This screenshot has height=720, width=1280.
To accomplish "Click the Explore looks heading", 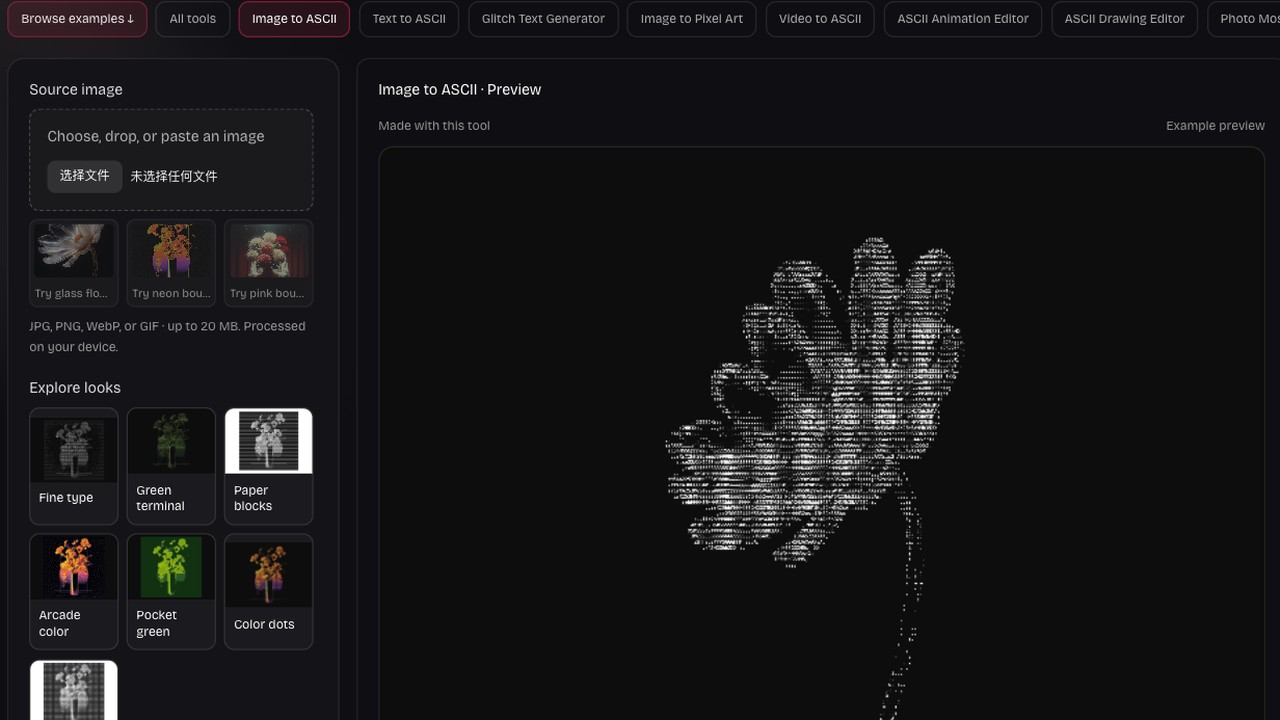I will click(x=75, y=388).
